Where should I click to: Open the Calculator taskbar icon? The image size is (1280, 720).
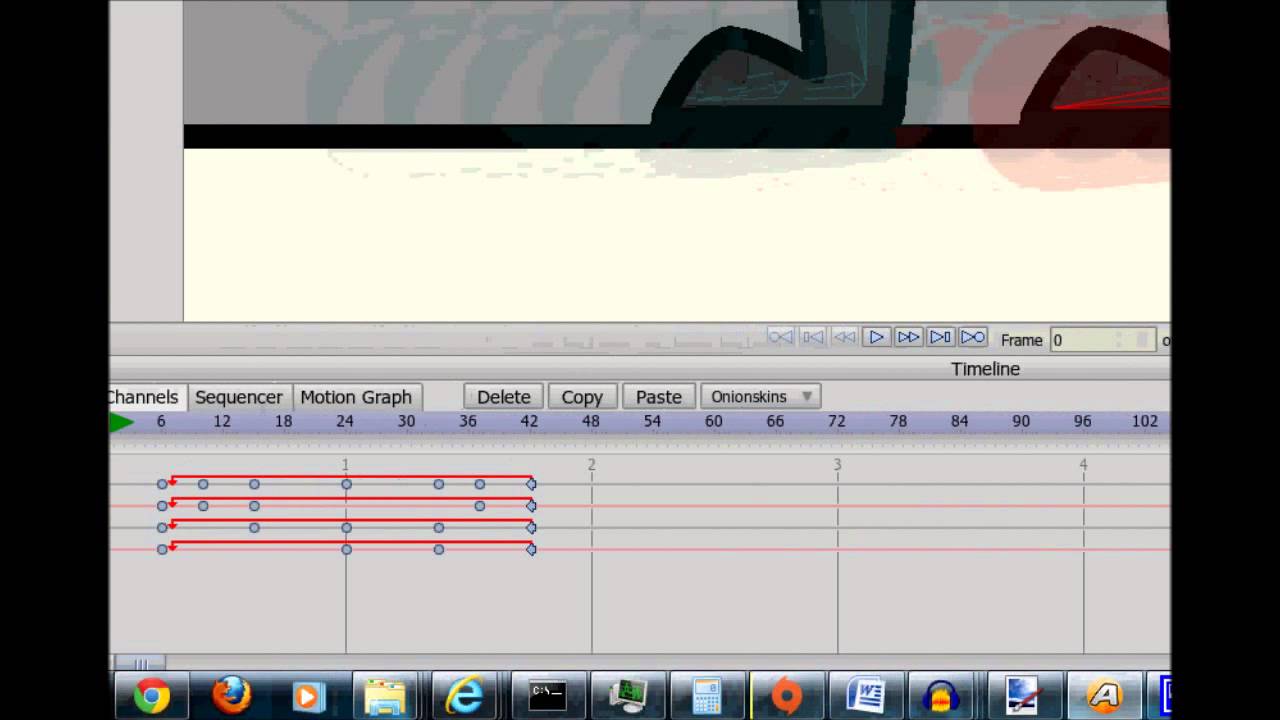click(707, 696)
